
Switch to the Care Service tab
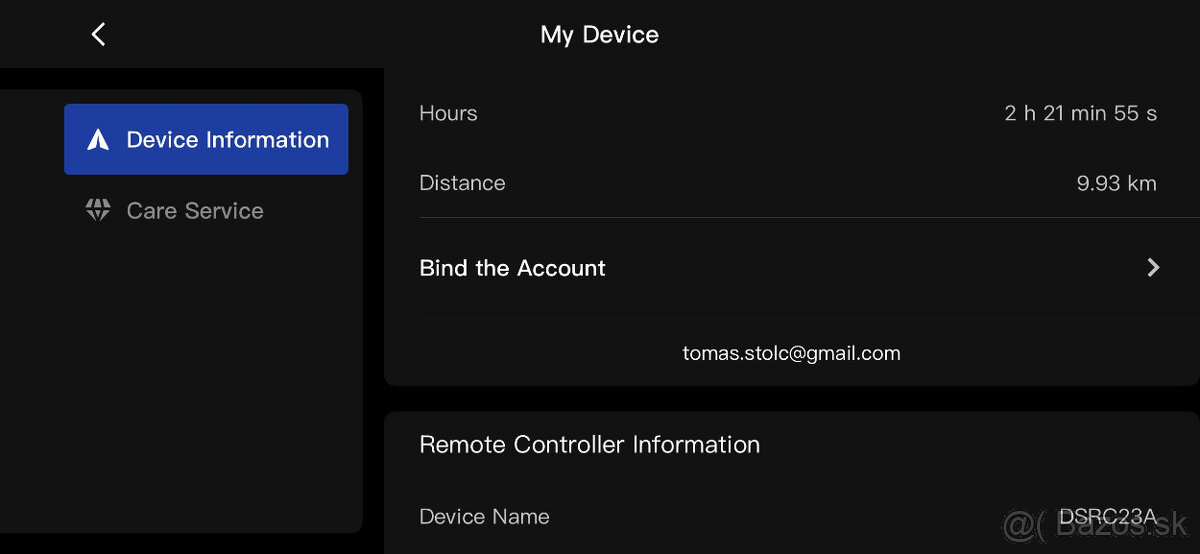(x=195, y=211)
